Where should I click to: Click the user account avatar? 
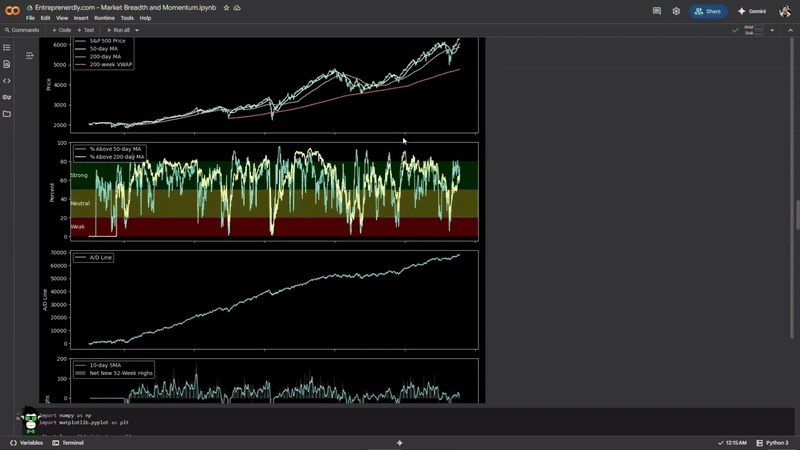point(785,11)
